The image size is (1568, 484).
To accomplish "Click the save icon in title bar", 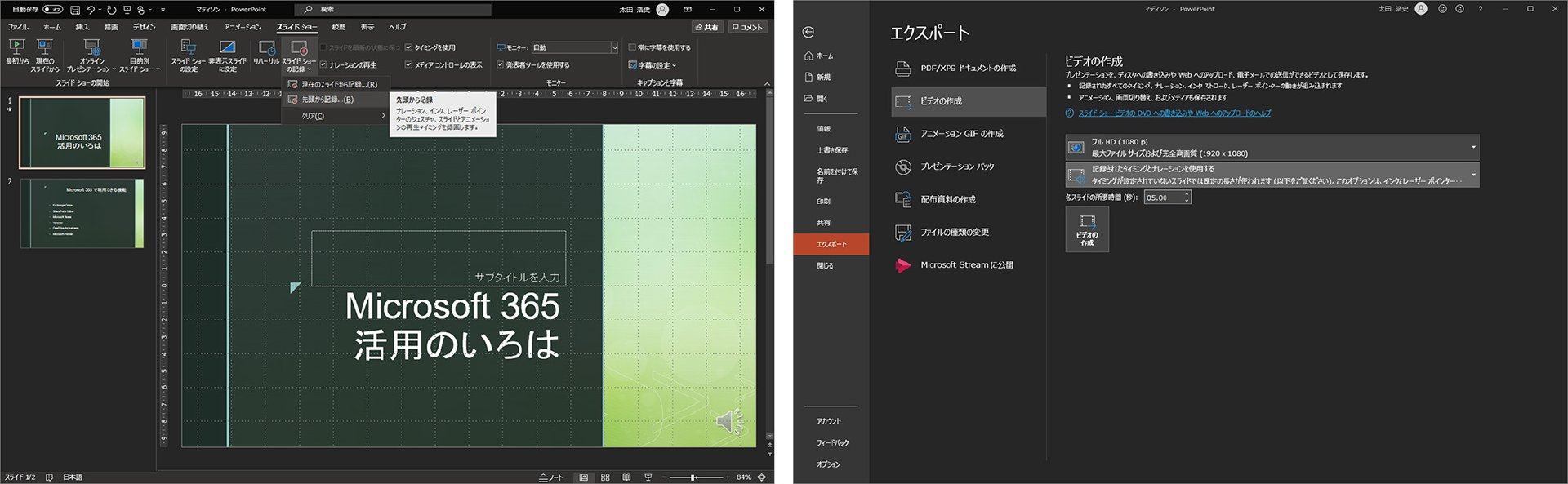I will coord(75,10).
